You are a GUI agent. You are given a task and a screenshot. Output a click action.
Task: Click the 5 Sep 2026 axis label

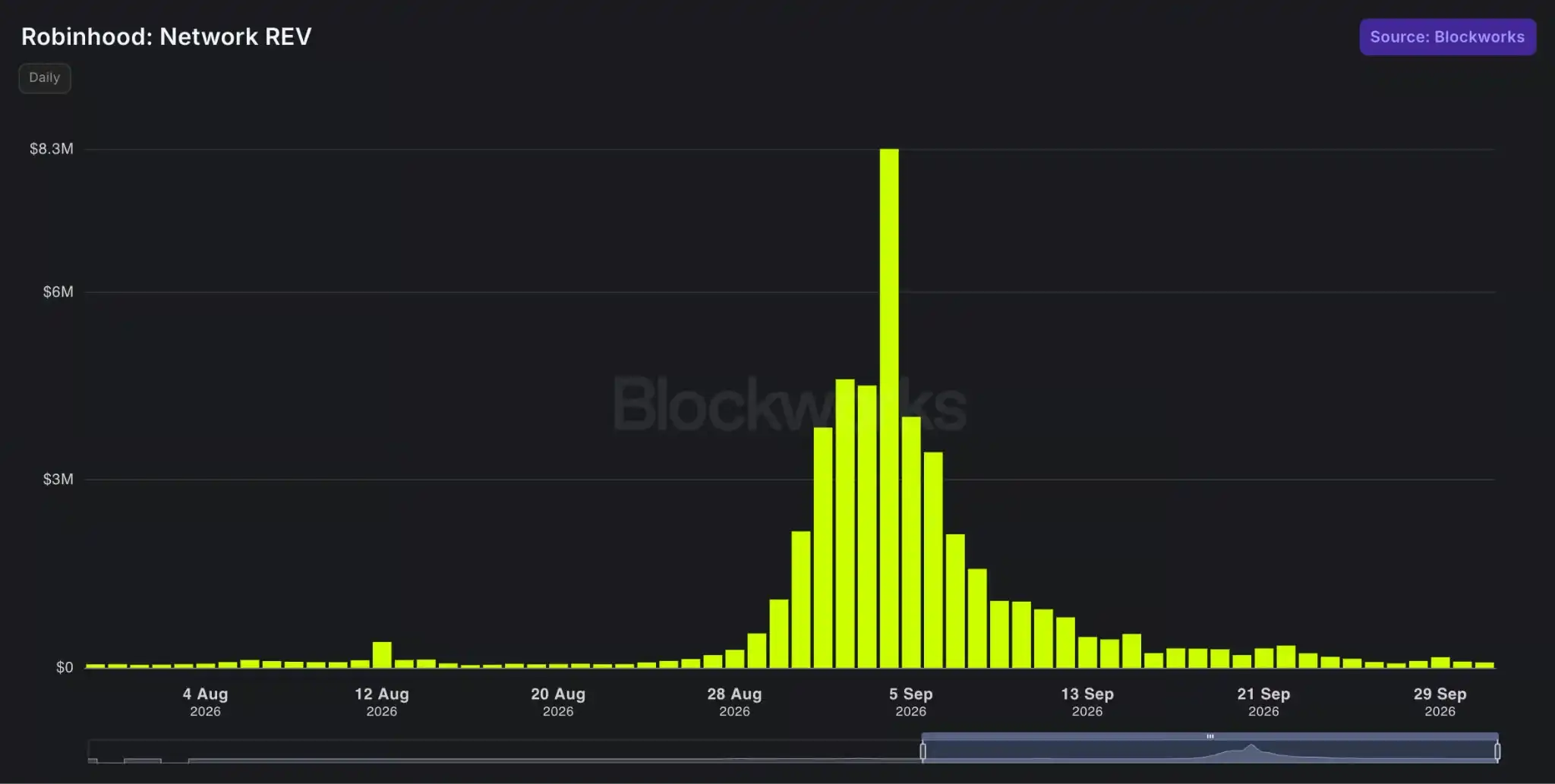coord(910,701)
